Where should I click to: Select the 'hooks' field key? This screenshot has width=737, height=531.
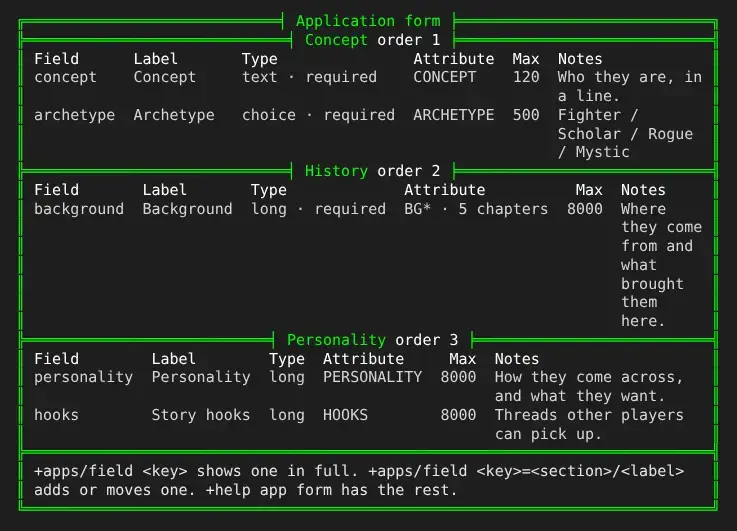pyautogui.click(x=56, y=415)
